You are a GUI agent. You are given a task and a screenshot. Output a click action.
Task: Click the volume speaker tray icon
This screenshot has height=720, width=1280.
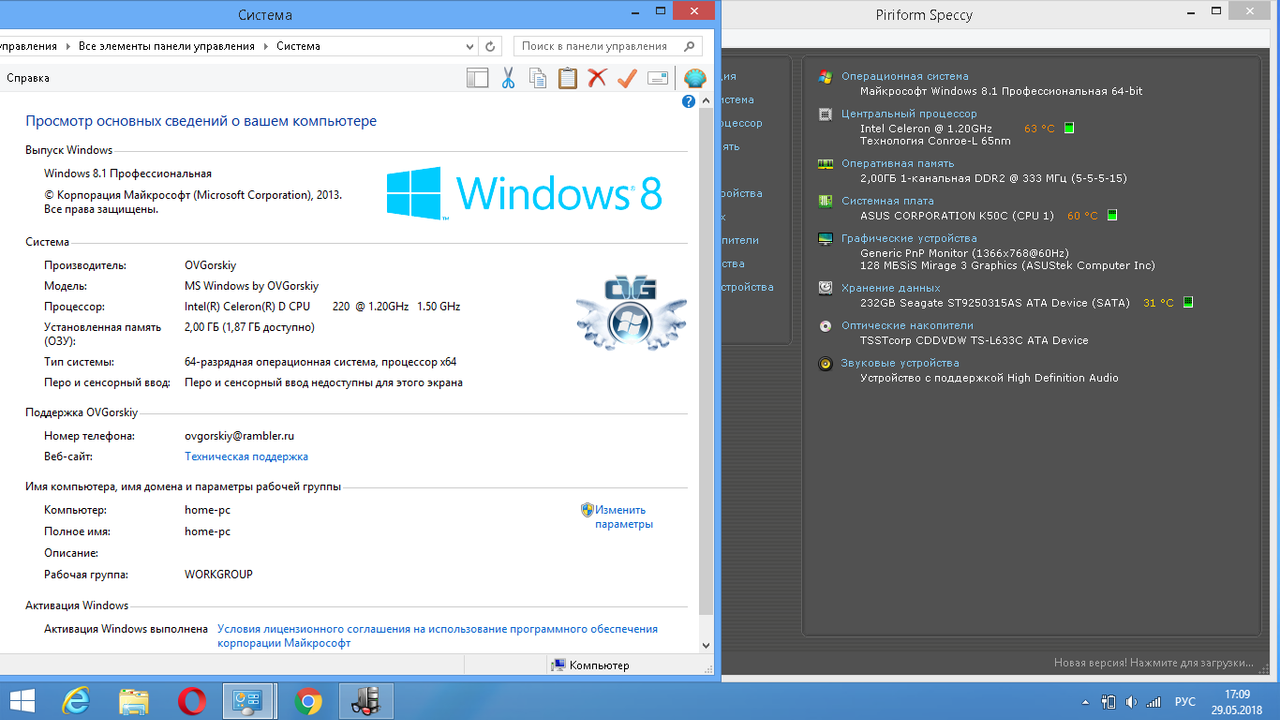point(1130,702)
